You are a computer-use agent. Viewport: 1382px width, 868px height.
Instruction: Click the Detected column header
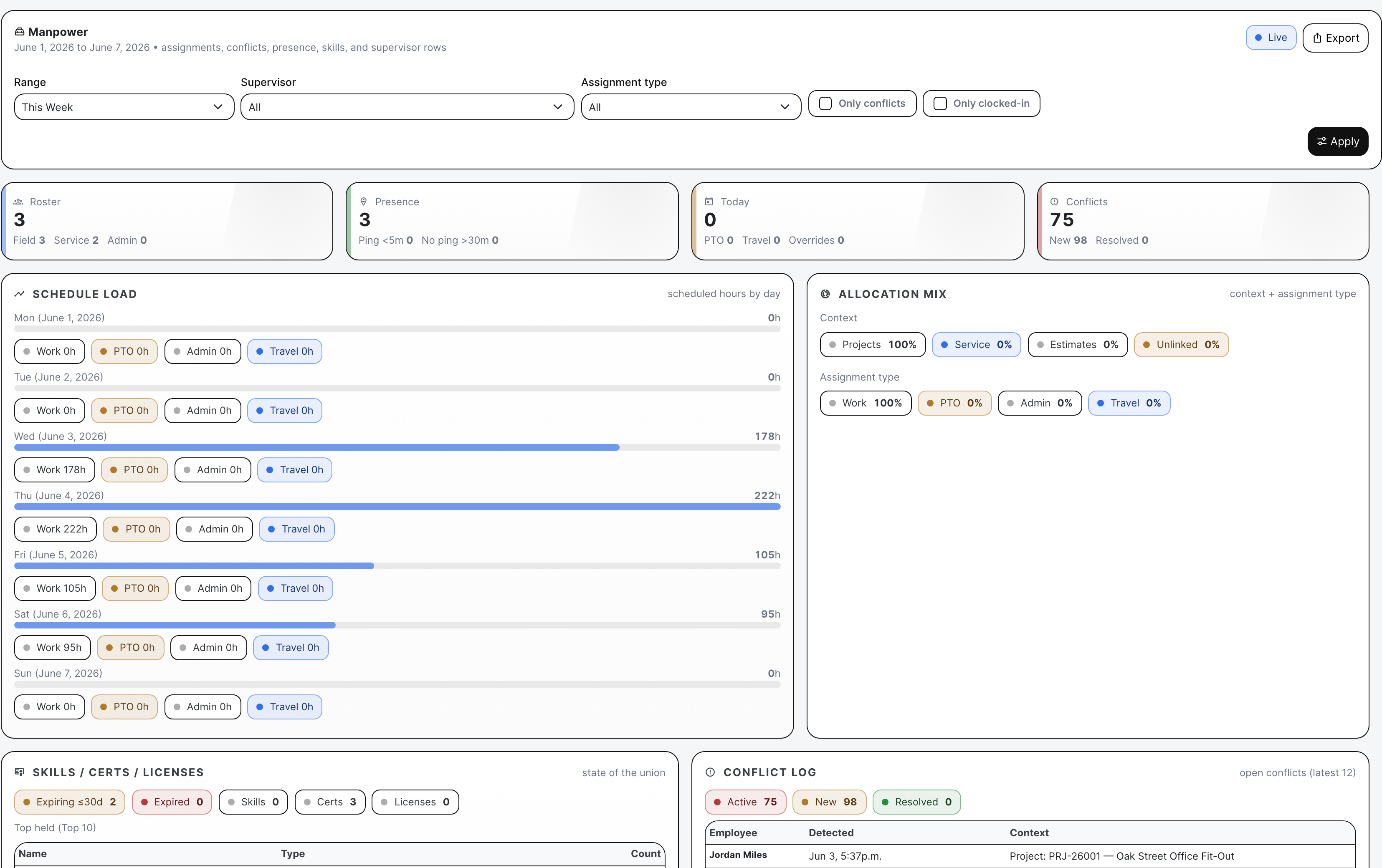tap(831, 833)
